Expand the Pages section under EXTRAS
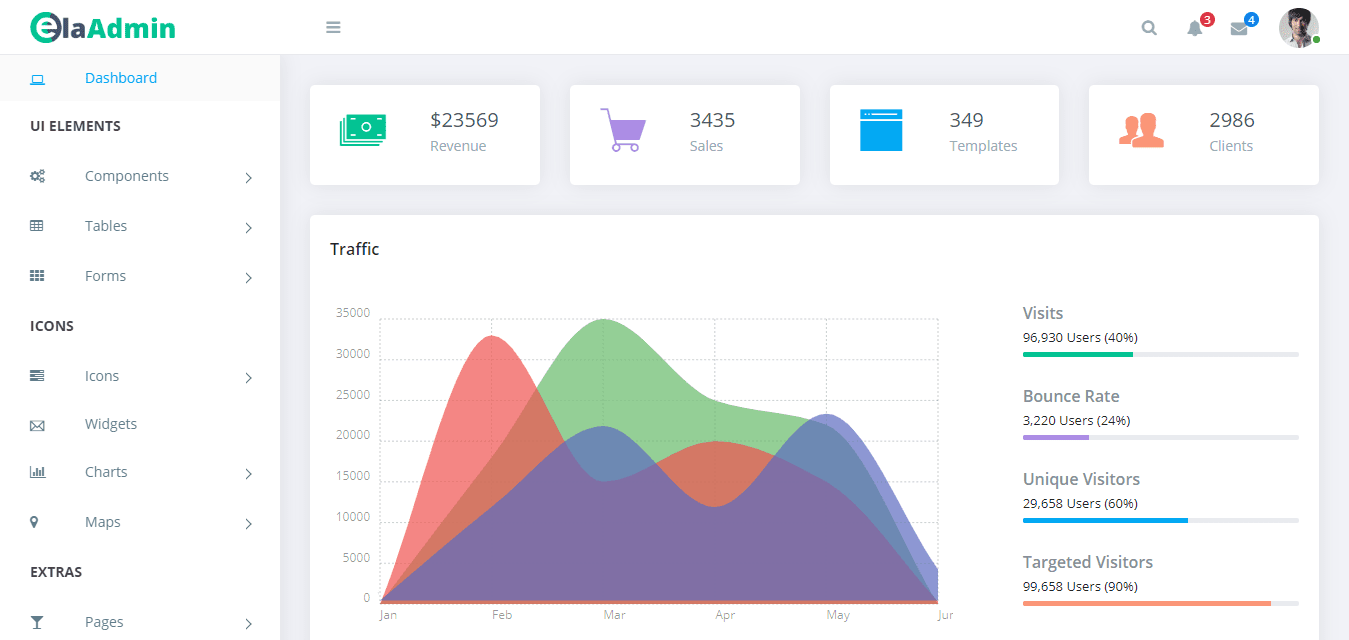1349x640 pixels. [x=248, y=622]
